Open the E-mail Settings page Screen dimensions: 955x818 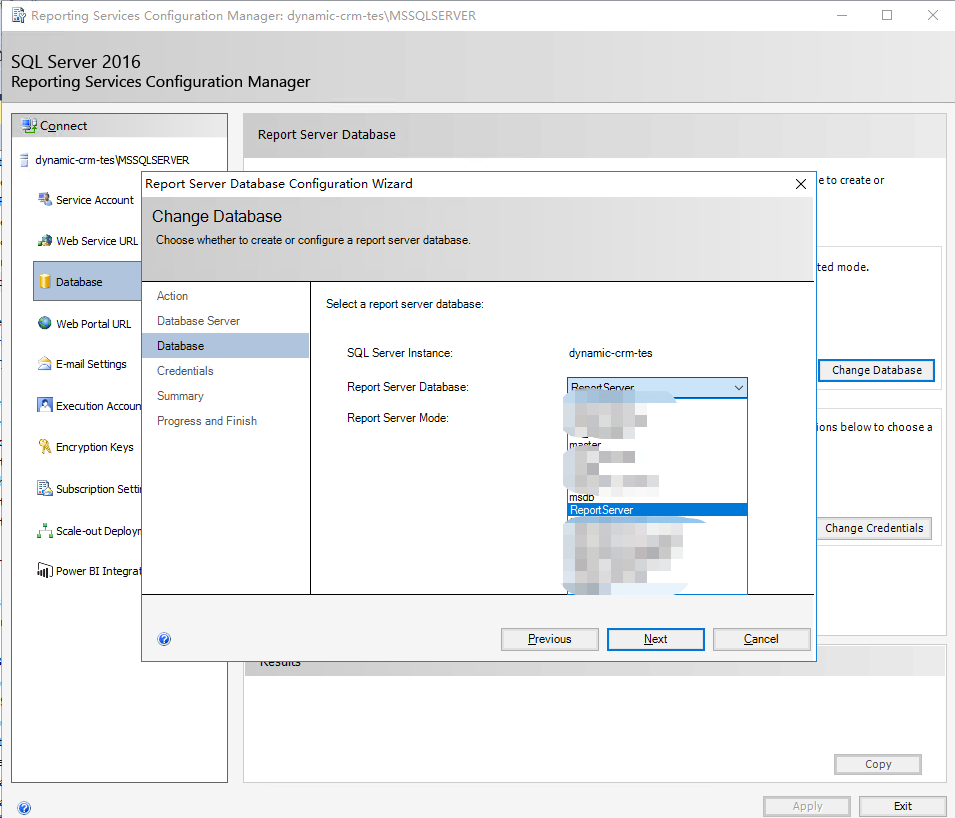pyautogui.click(x=91, y=364)
